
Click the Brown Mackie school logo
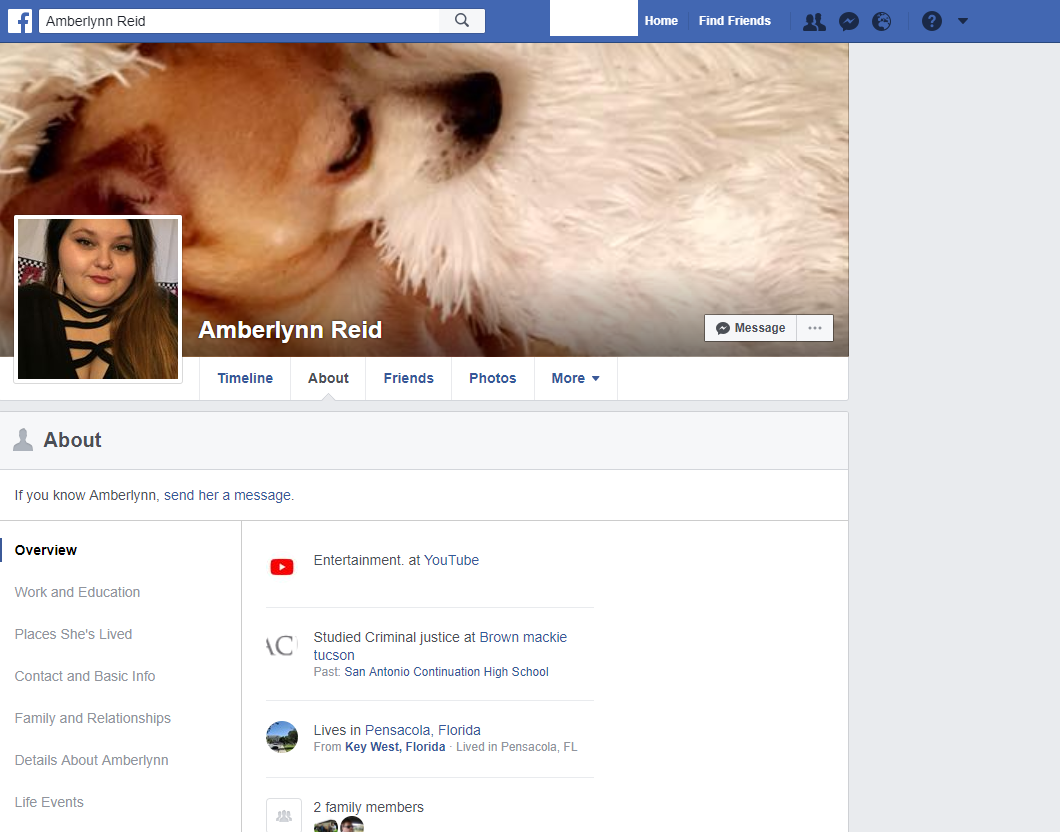pyautogui.click(x=282, y=645)
